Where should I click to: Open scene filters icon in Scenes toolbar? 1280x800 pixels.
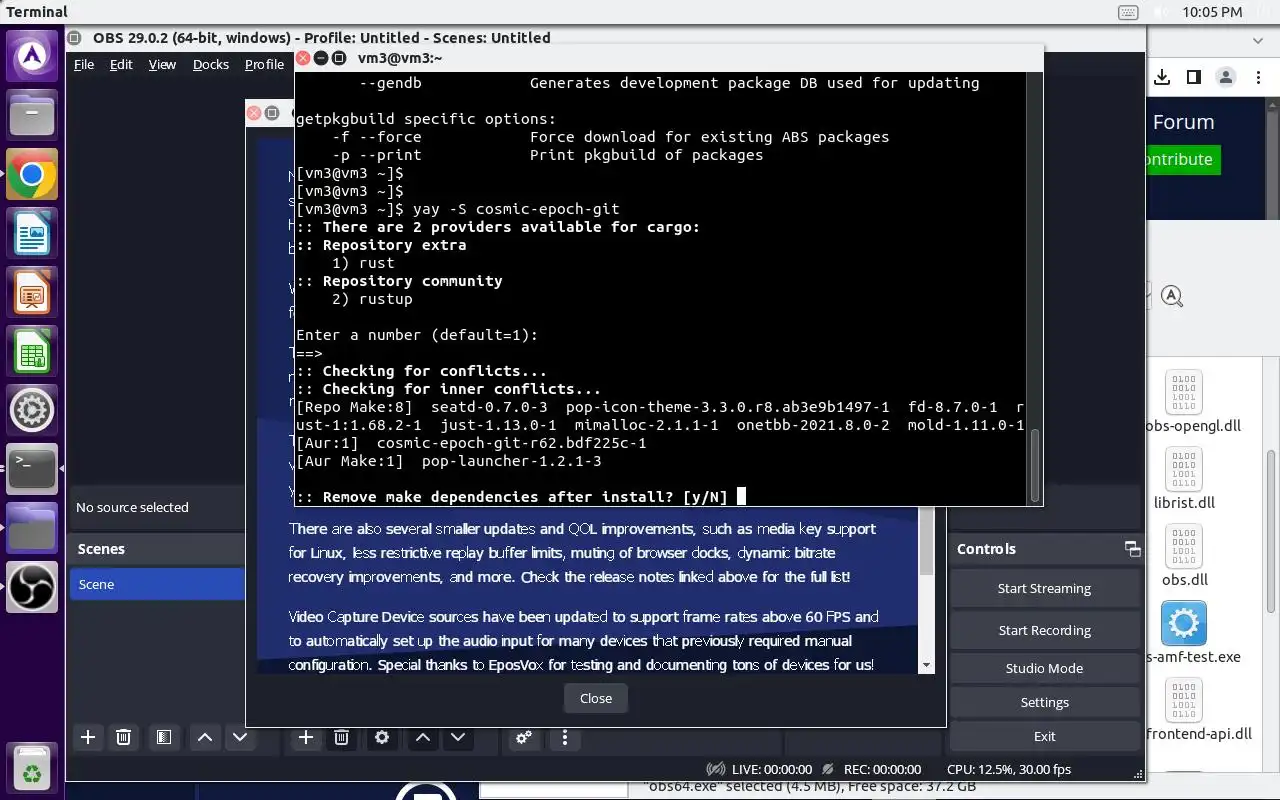point(164,737)
